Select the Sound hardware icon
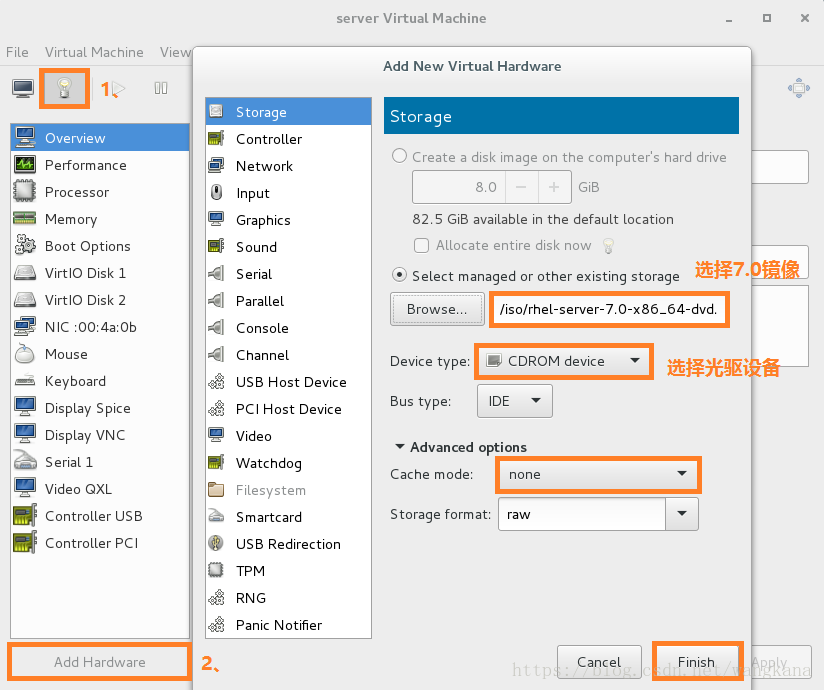The height and width of the screenshot is (690, 824). [216, 247]
